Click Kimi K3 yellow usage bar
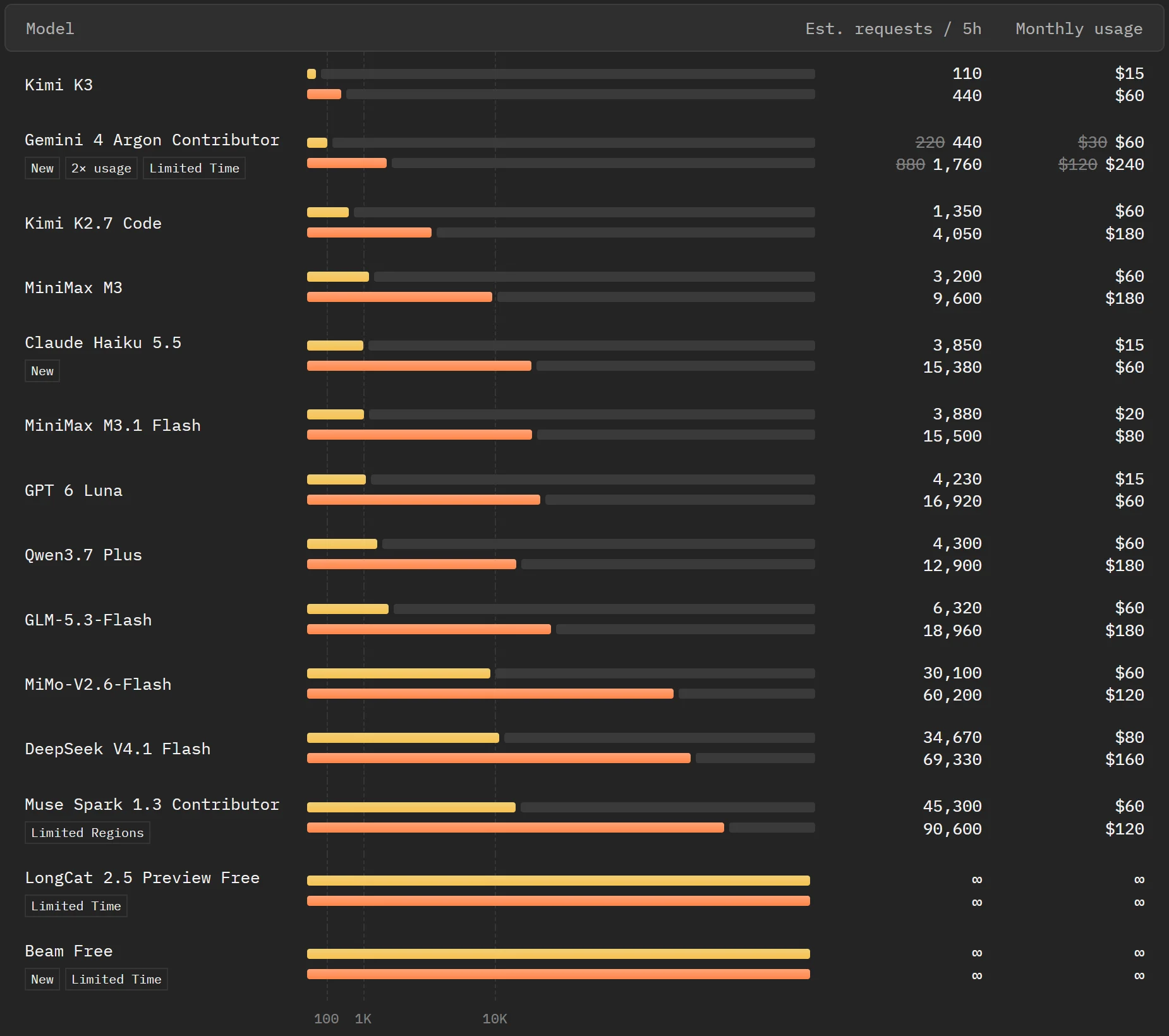Image resolution: width=1169 pixels, height=1036 pixels. (x=312, y=74)
